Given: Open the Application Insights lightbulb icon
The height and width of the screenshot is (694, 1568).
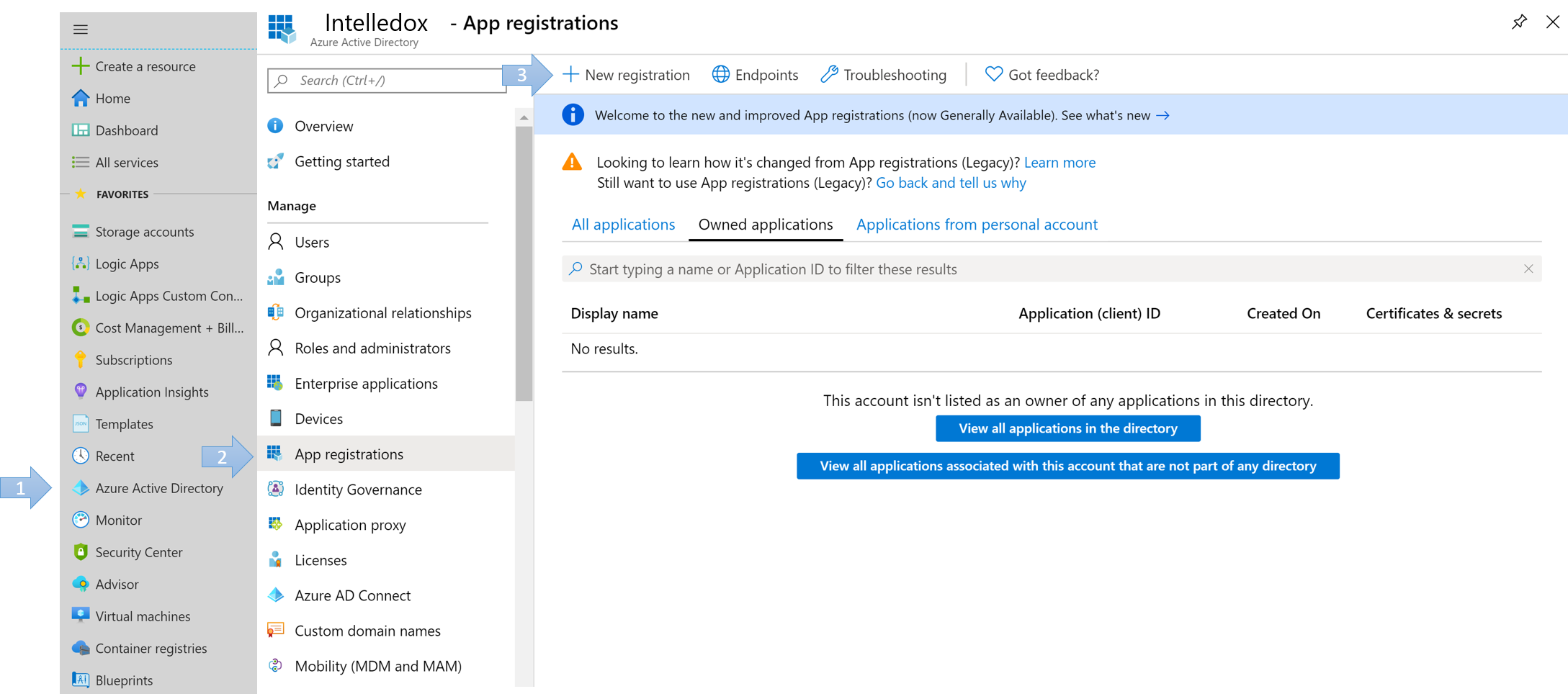Looking at the screenshot, I should [81, 392].
